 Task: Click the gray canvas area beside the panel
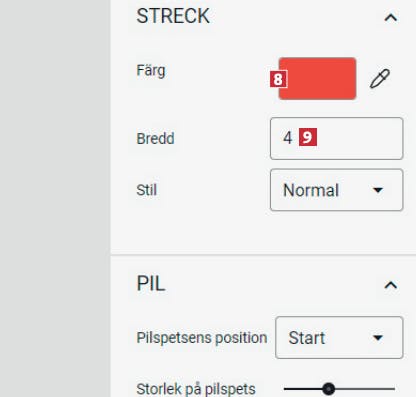[x=55, y=198]
